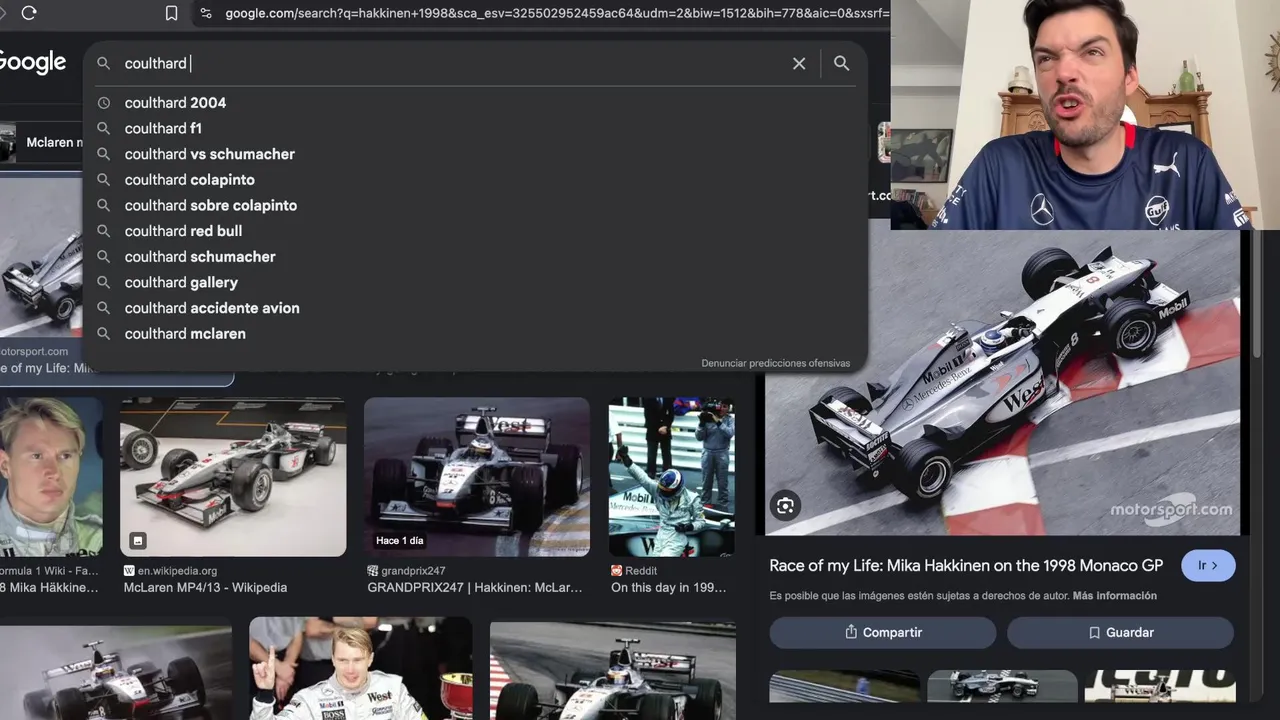Submit search using the magnifier button
The width and height of the screenshot is (1280, 720).
pos(841,63)
